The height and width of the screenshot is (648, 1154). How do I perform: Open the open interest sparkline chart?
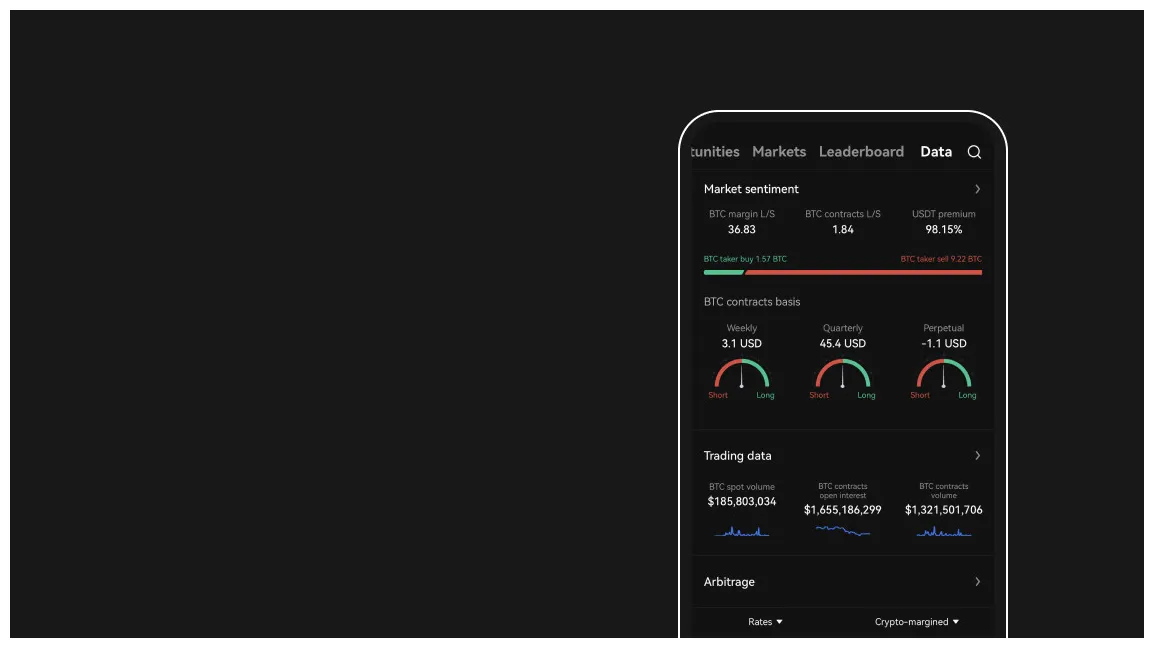843,530
